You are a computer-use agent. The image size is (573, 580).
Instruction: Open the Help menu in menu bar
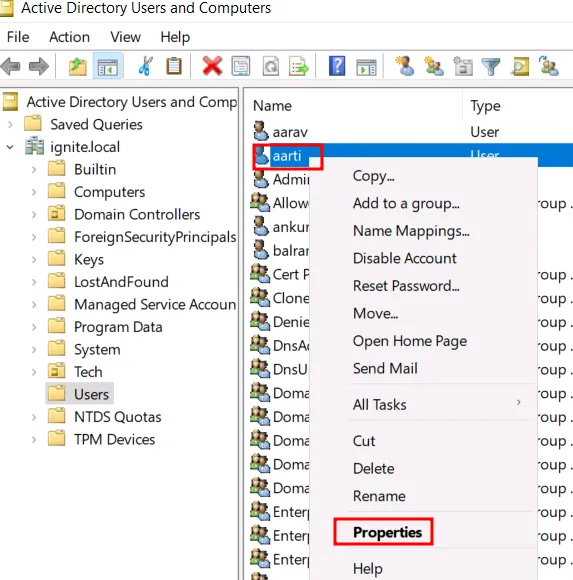[175, 37]
